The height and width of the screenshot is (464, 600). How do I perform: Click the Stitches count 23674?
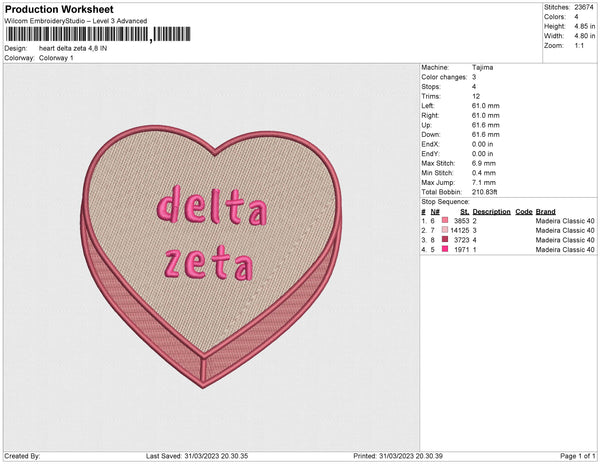click(x=584, y=7)
